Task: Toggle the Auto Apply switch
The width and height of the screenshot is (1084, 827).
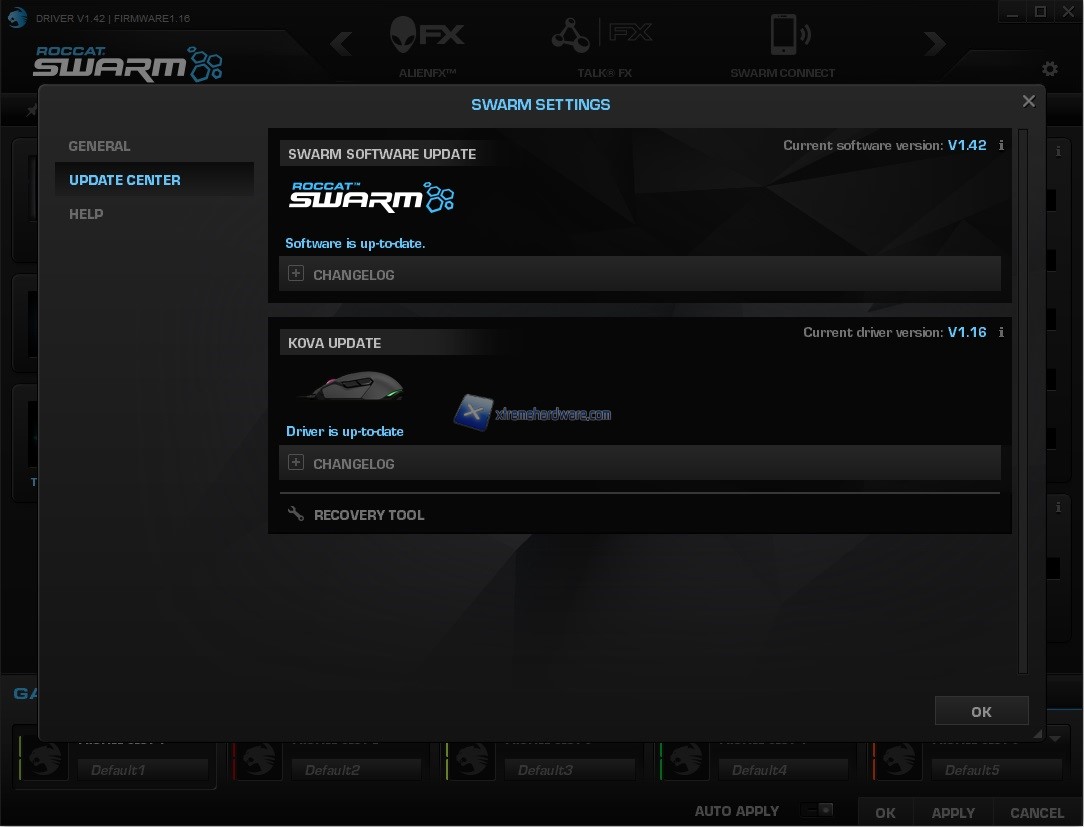Action: pyautogui.click(x=819, y=811)
